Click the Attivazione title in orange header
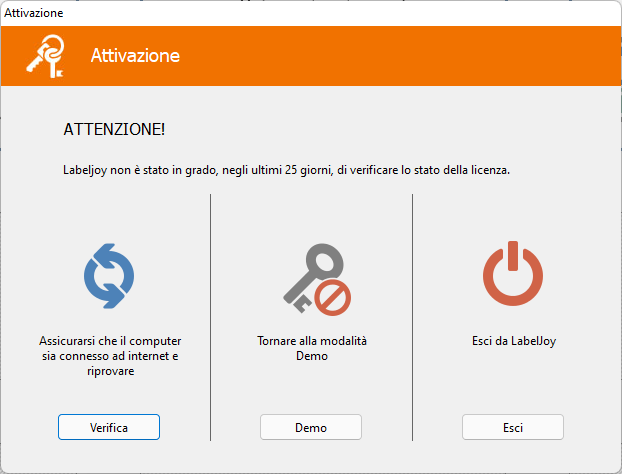Screen dimensions: 622x474 click(135, 56)
